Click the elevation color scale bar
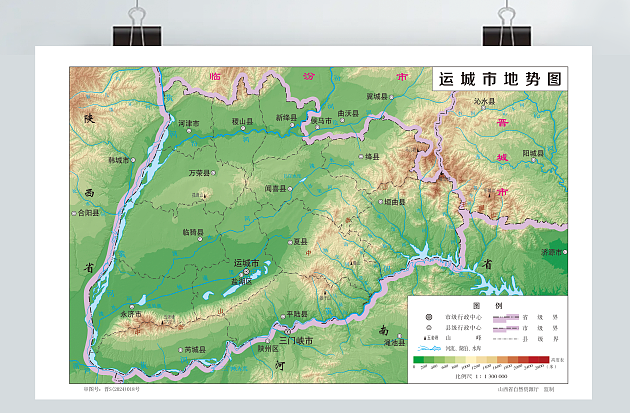This screenshot has width=630, height=413. (x=480, y=358)
